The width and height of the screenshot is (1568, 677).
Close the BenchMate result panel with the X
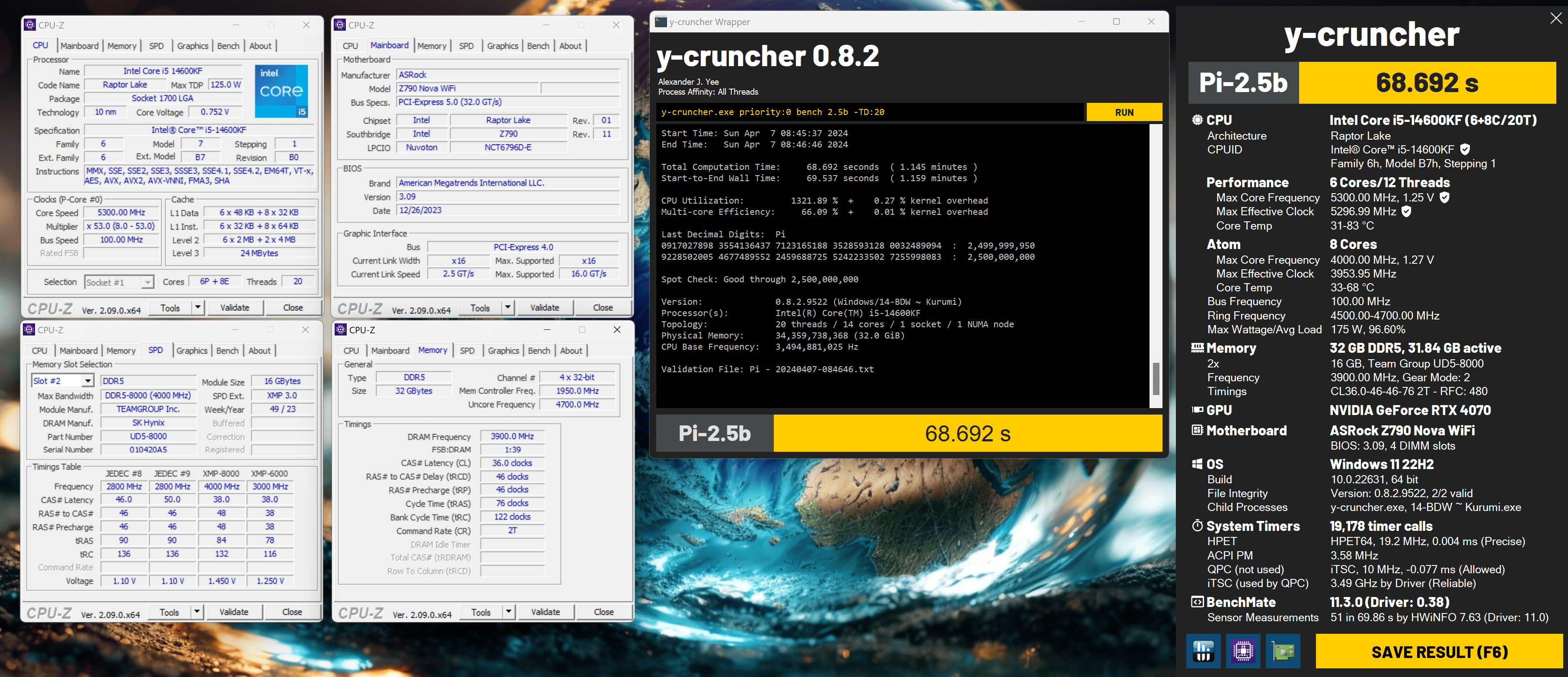click(1555, 18)
